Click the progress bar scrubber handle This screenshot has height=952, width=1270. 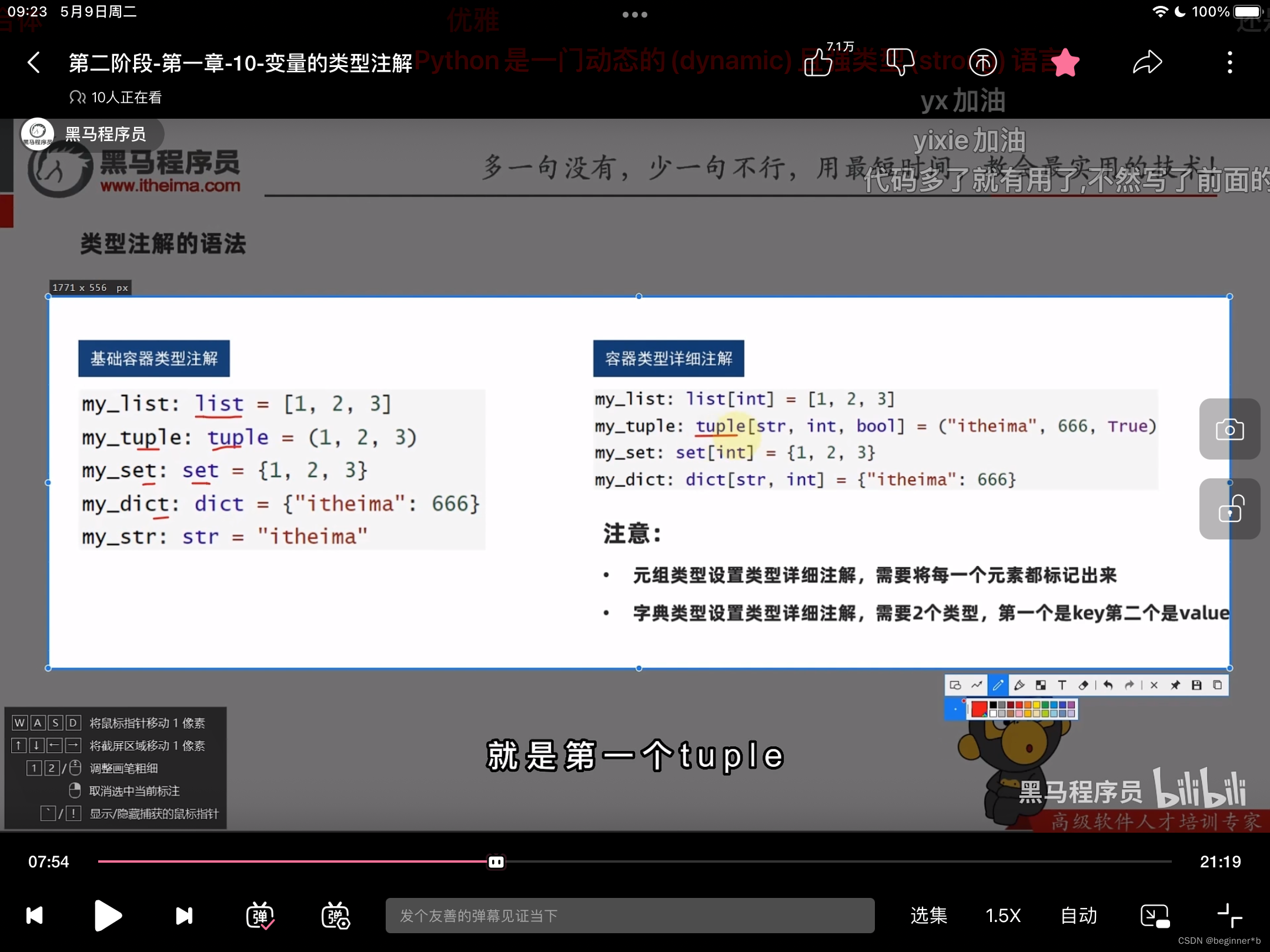[496, 862]
